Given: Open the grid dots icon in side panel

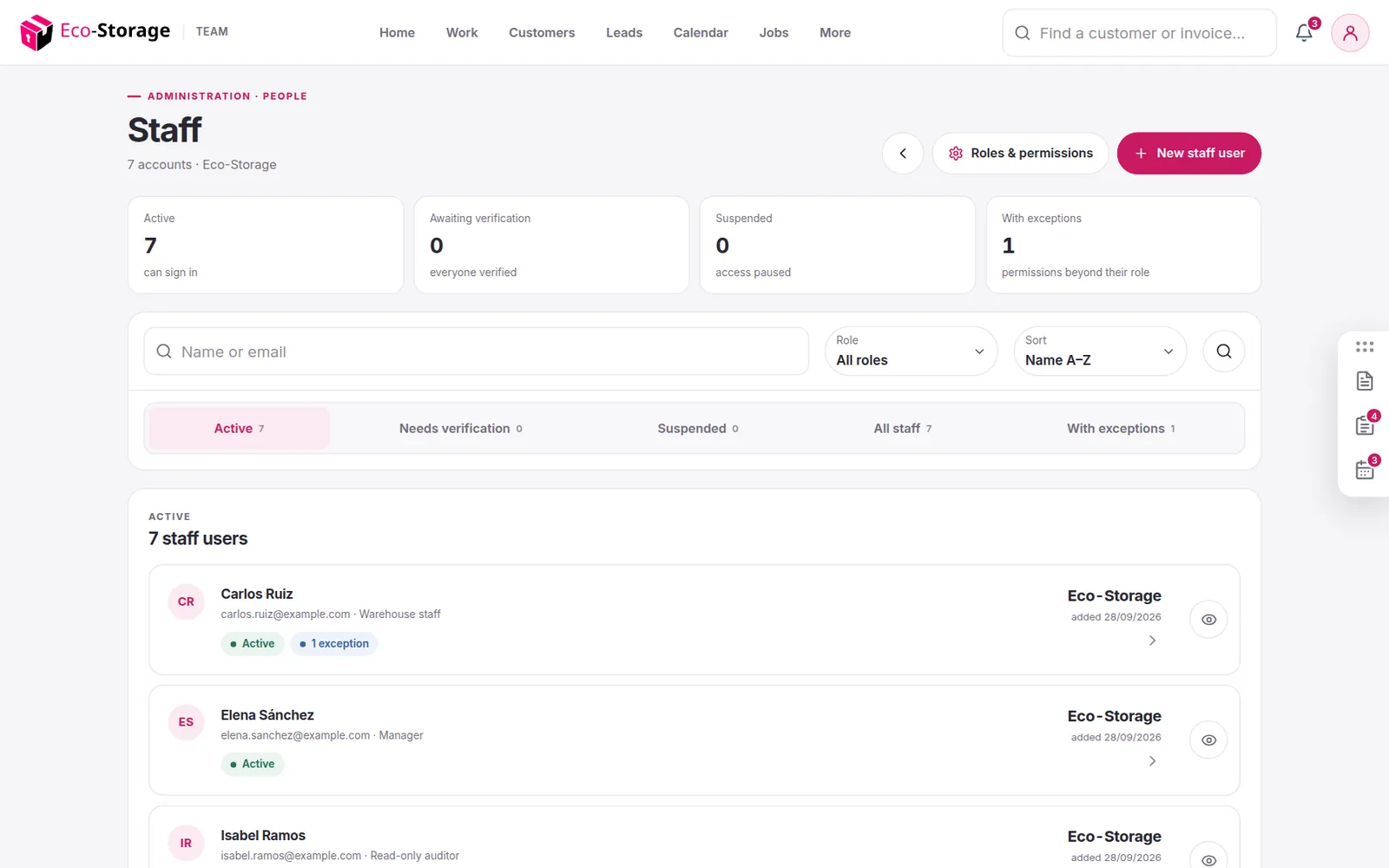Looking at the screenshot, I should [1365, 347].
